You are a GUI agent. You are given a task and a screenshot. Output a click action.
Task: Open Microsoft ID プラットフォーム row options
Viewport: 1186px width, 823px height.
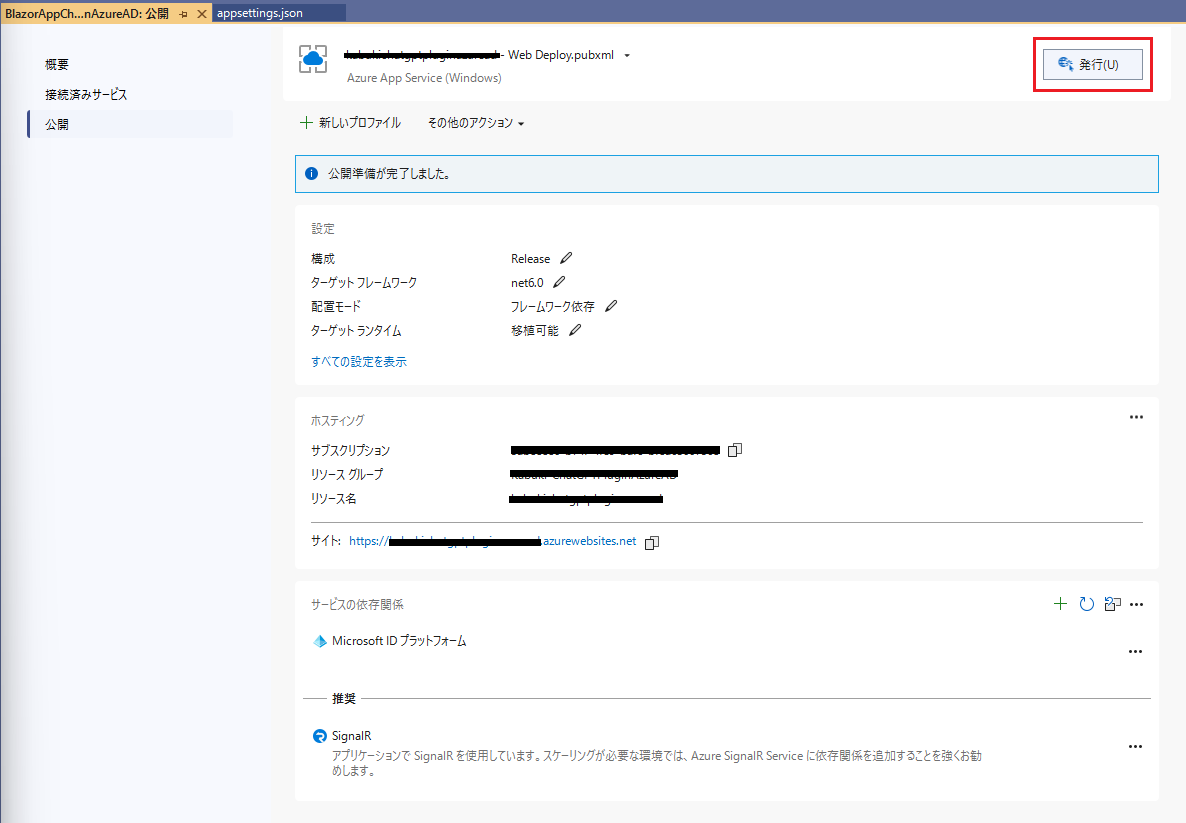click(1135, 651)
